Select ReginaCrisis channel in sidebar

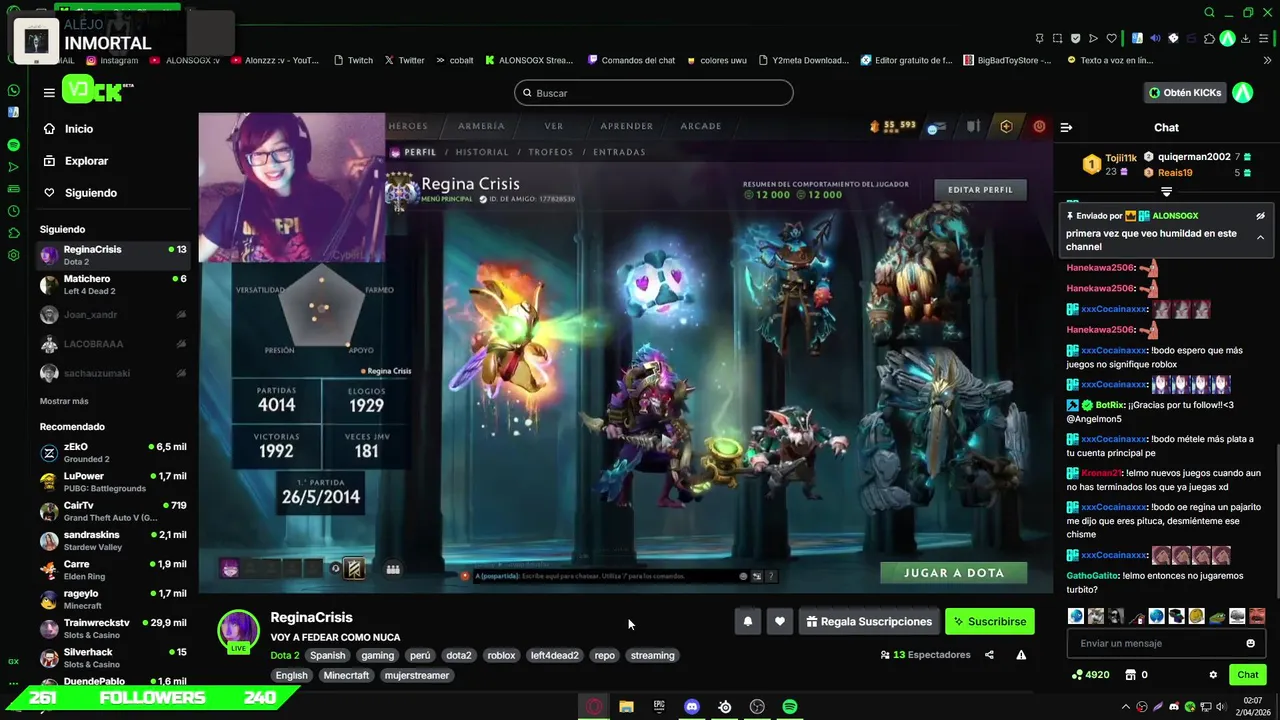point(113,255)
